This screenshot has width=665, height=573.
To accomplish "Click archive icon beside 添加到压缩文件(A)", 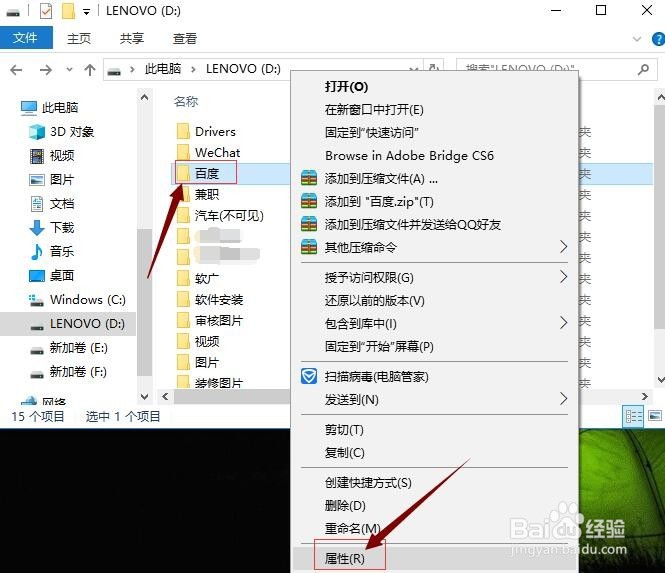I will coord(309,178).
